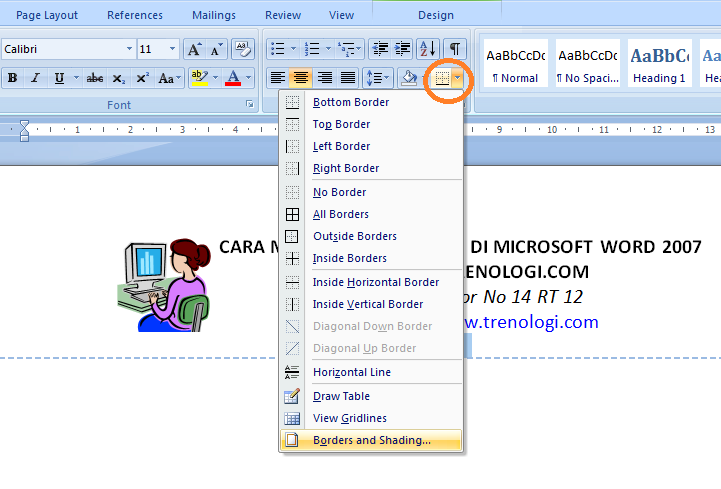This screenshot has height=489, width=721.
Task: Align text right
Action: (325, 78)
